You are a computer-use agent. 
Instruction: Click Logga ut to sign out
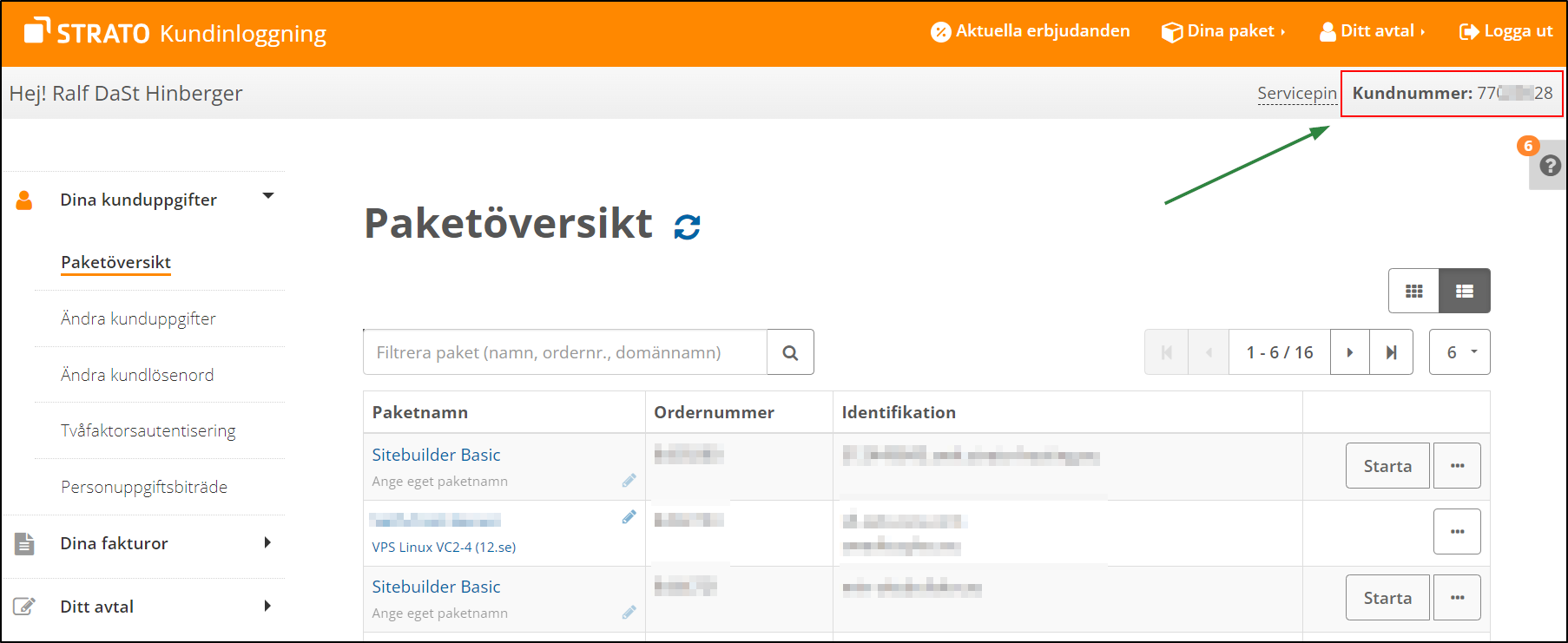pos(1506,31)
